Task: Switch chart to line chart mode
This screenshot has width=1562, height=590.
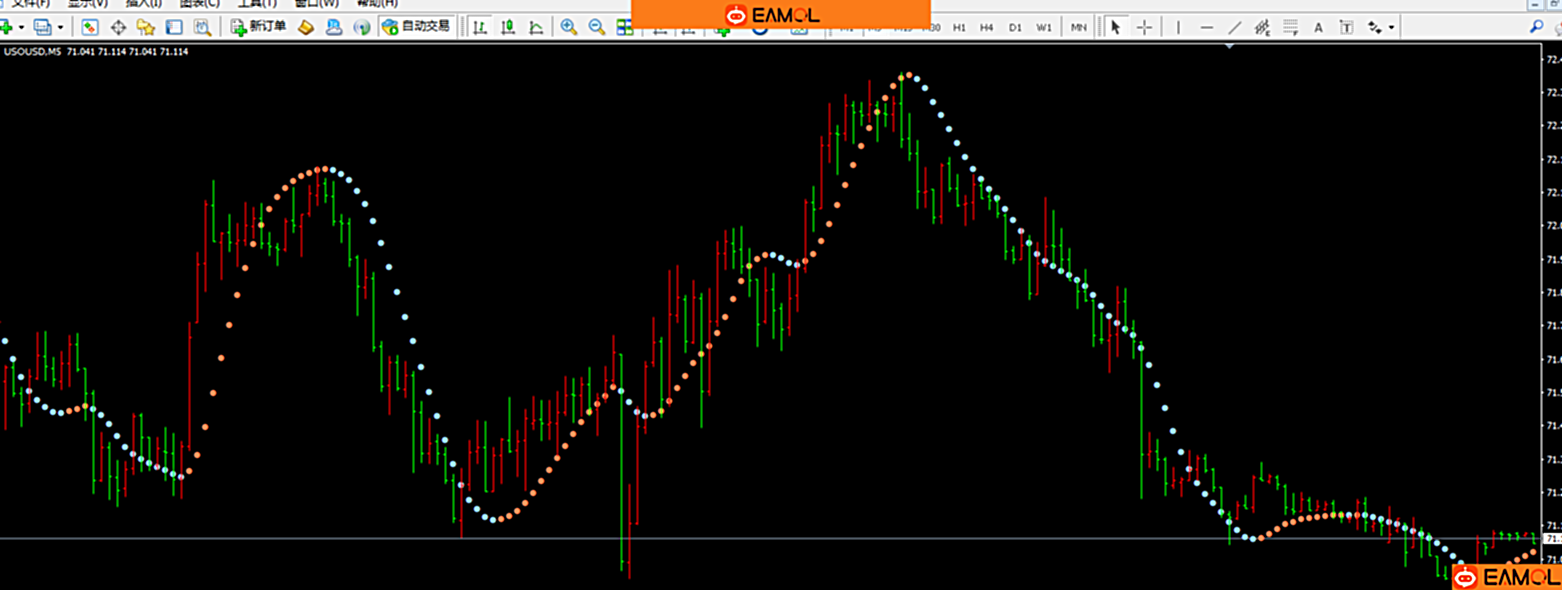Action: [537, 28]
